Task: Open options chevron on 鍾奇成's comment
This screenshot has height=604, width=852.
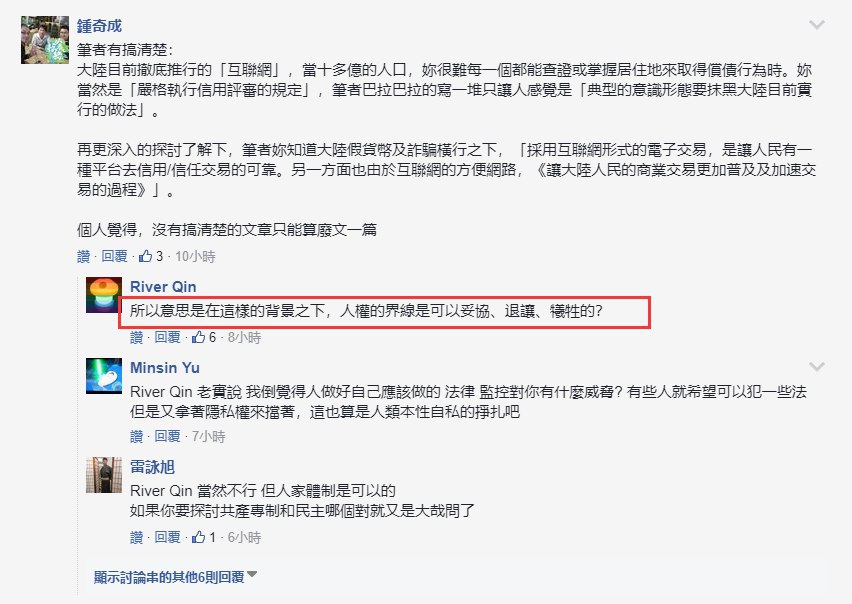Action: (817, 24)
